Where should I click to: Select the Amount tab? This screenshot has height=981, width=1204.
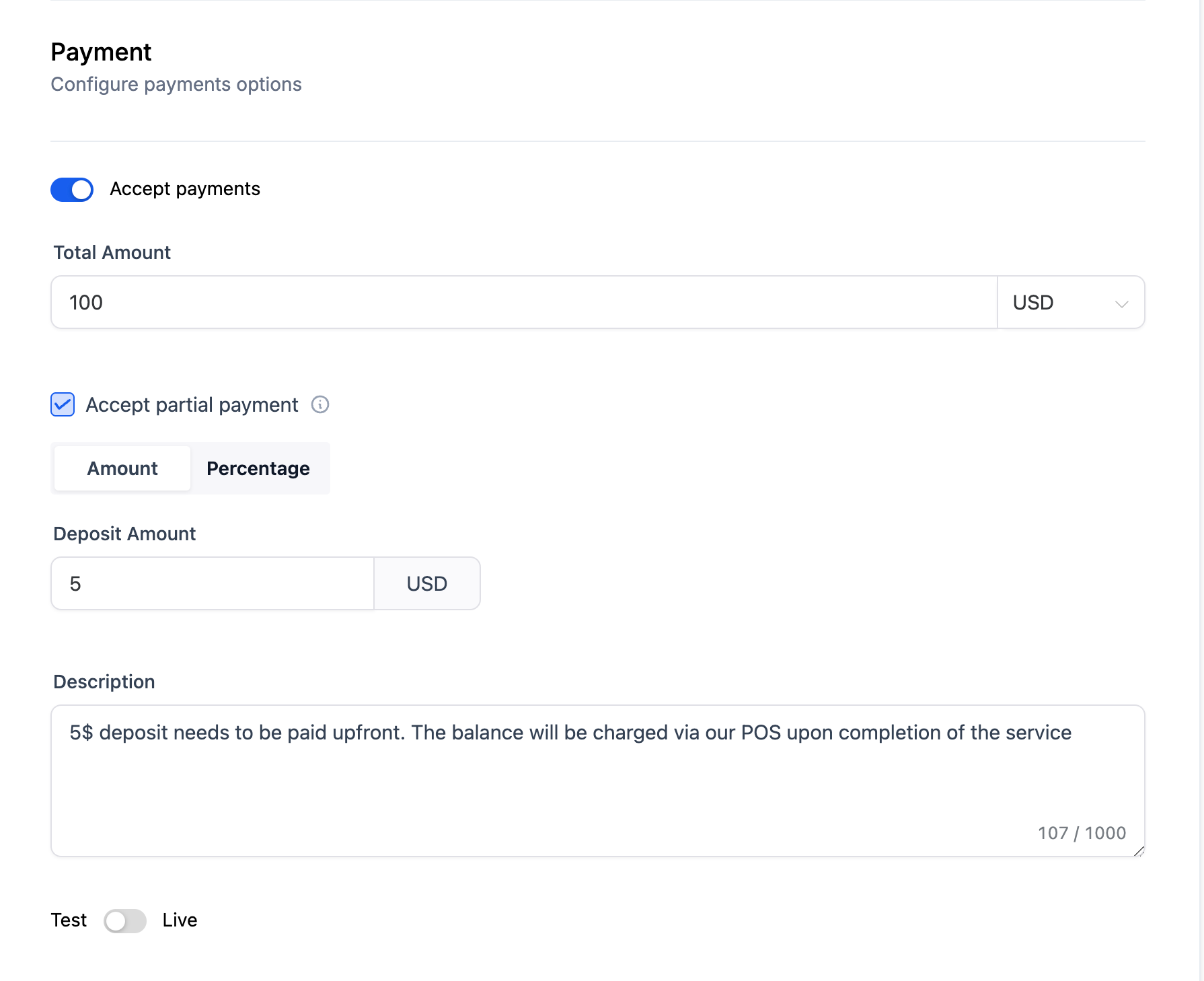click(x=122, y=468)
